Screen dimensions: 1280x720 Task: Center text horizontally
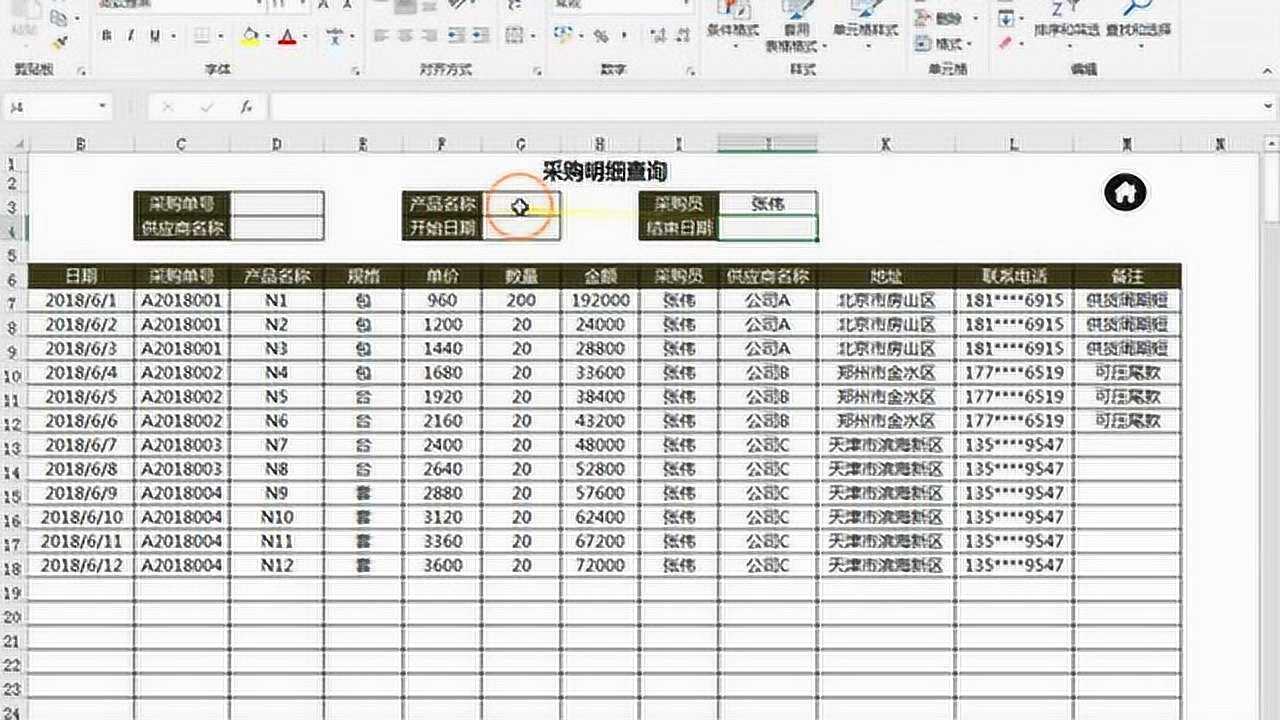tap(405, 36)
